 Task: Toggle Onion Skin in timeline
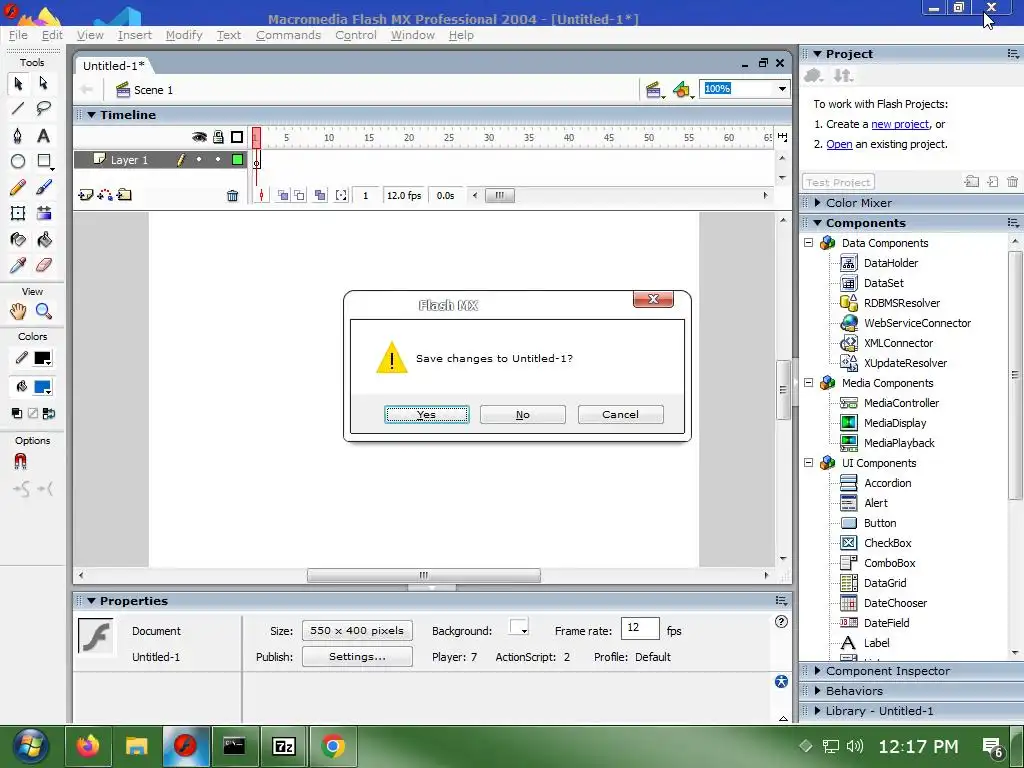point(283,195)
